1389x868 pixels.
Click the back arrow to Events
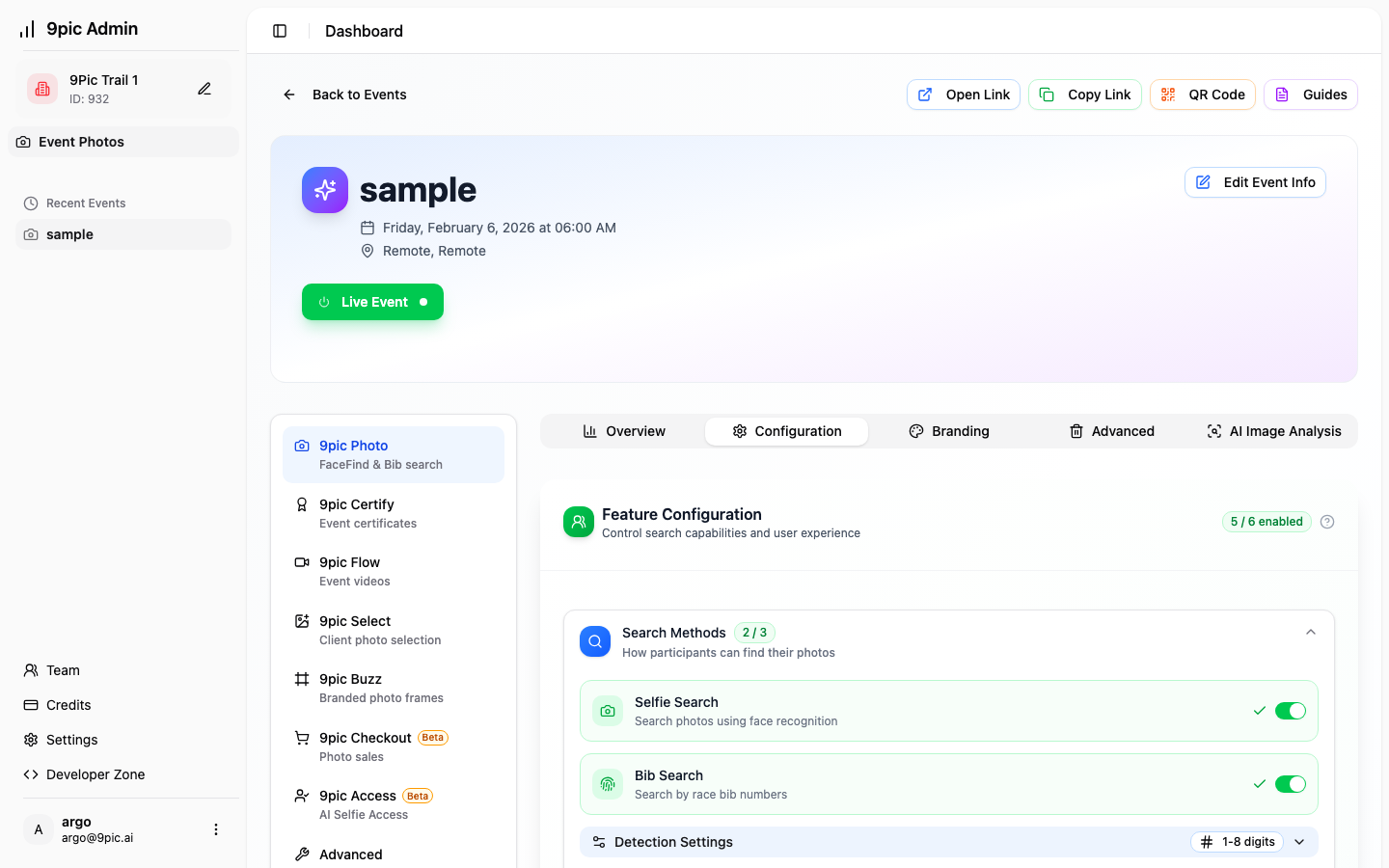pos(289,95)
